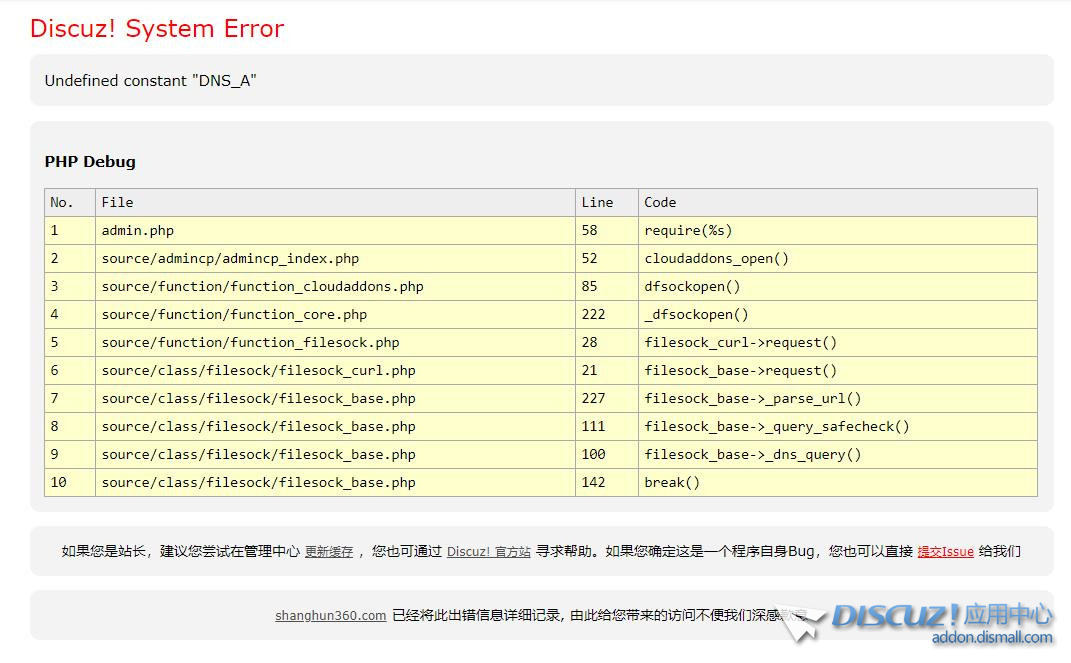The image size is (1071, 663).
Task: Click the PHP Debug heading
Action: 90,162
